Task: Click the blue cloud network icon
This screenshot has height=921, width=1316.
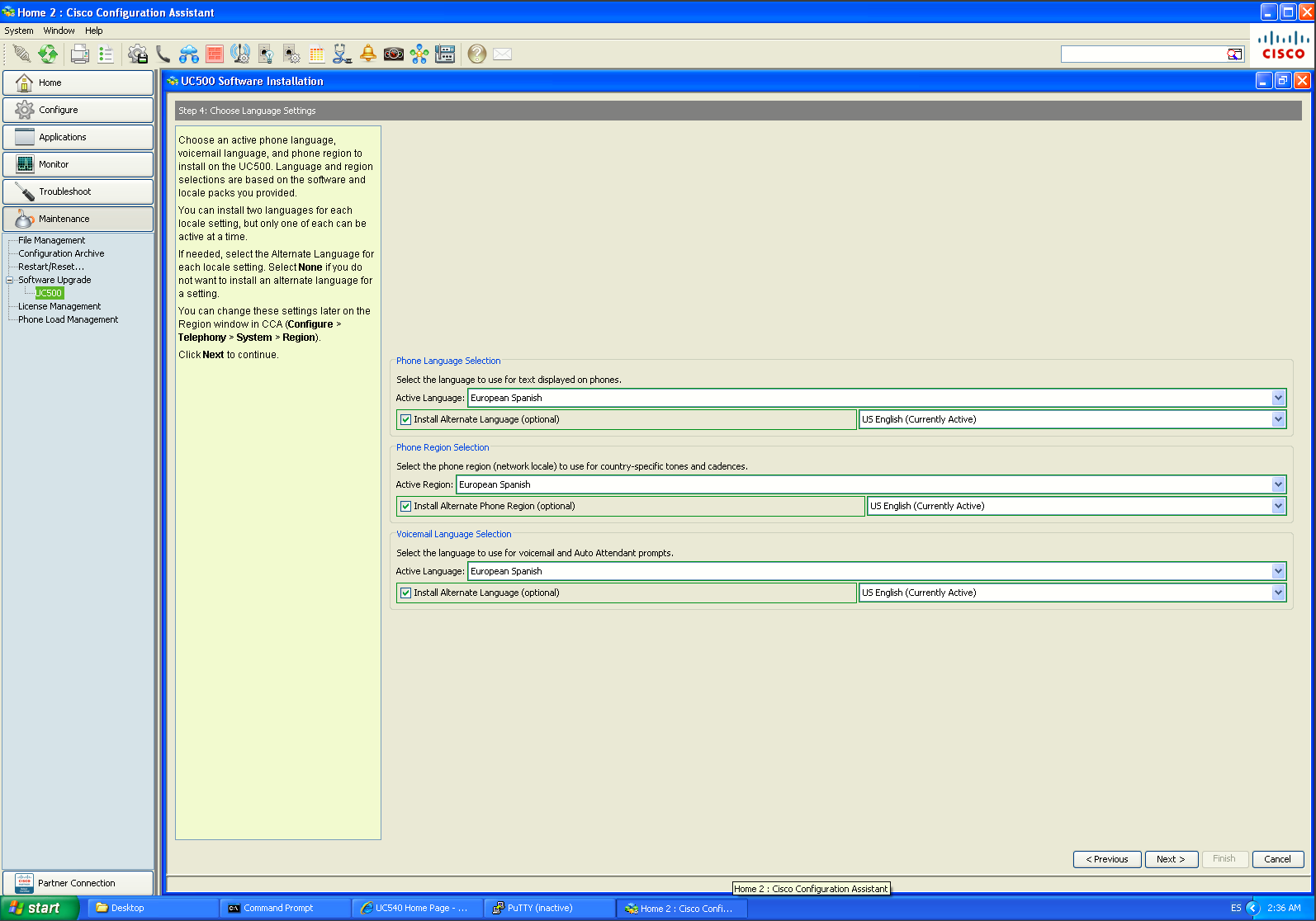Action: pos(189,54)
